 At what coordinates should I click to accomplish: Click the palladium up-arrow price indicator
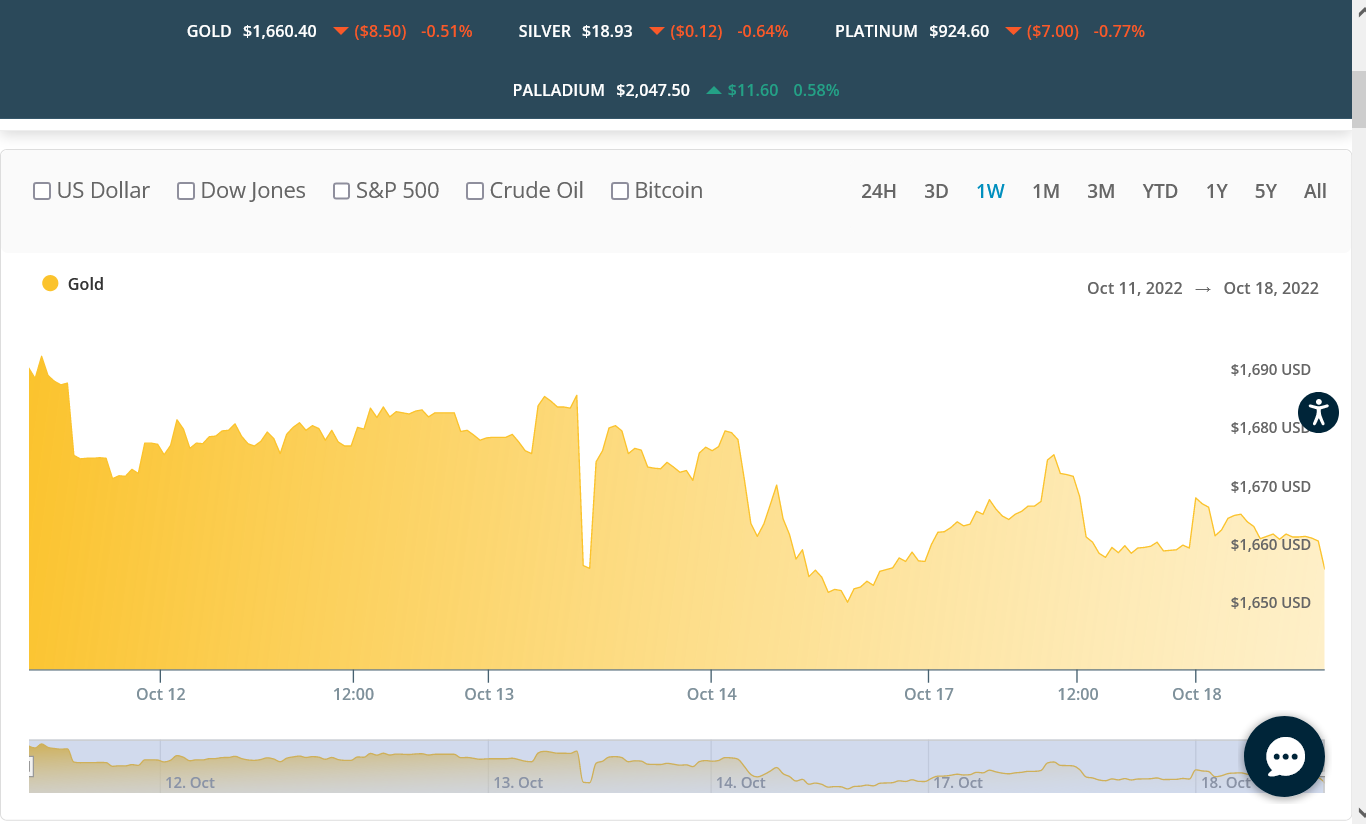pos(713,90)
